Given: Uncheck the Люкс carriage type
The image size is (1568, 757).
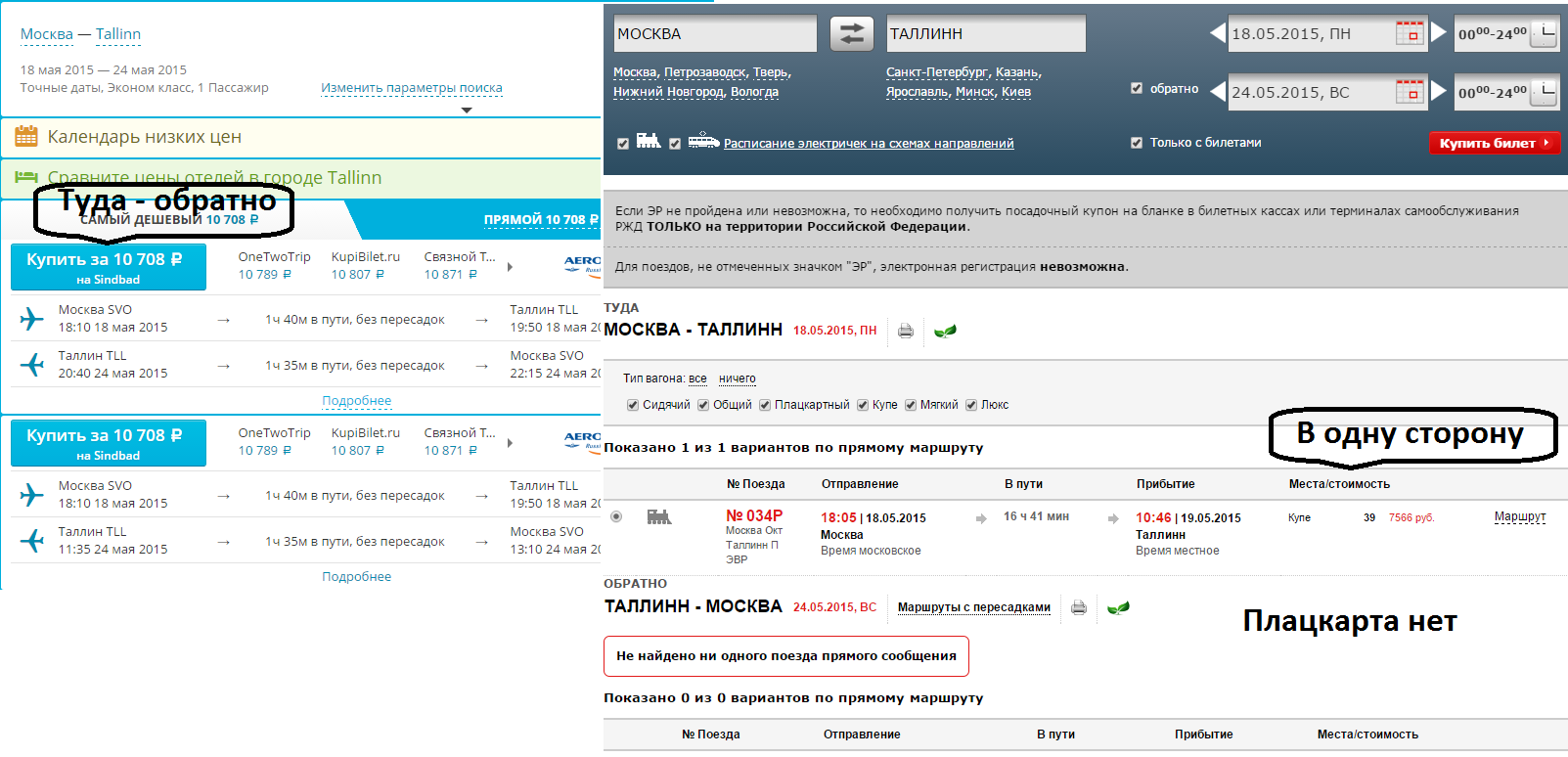Looking at the screenshot, I should pos(971,405).
